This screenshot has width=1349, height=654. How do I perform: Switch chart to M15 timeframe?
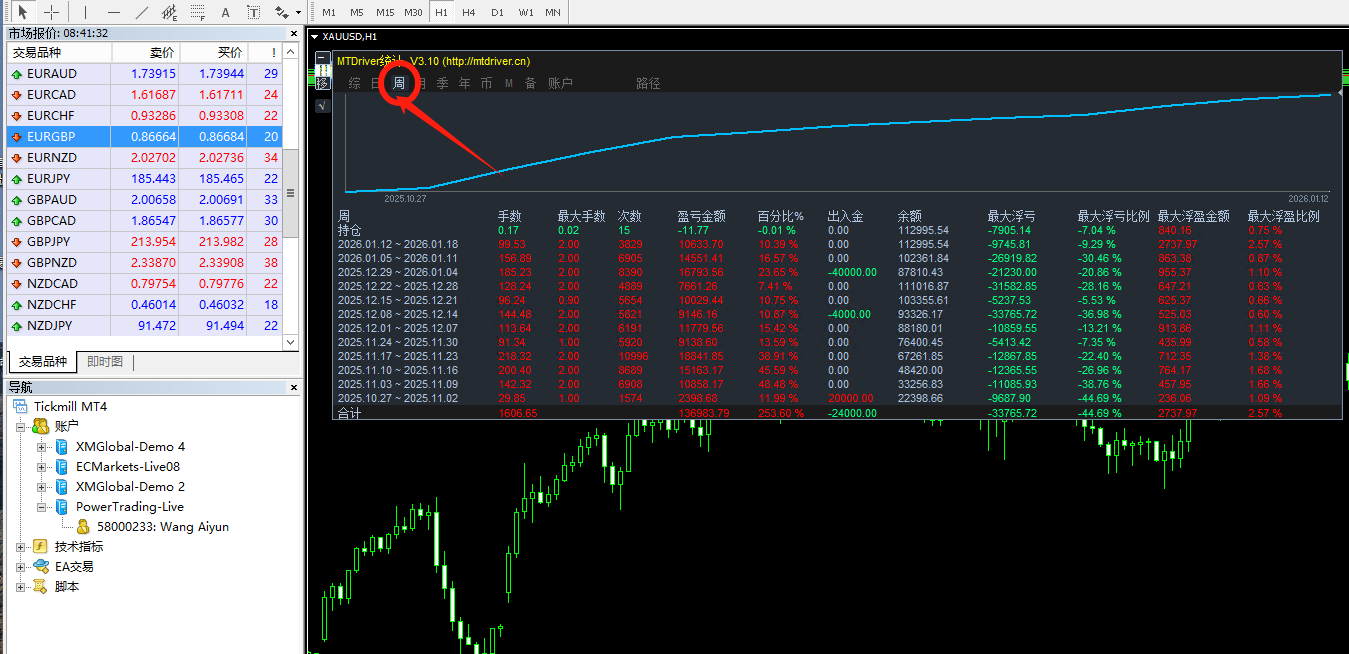click(x=385, y=12)
